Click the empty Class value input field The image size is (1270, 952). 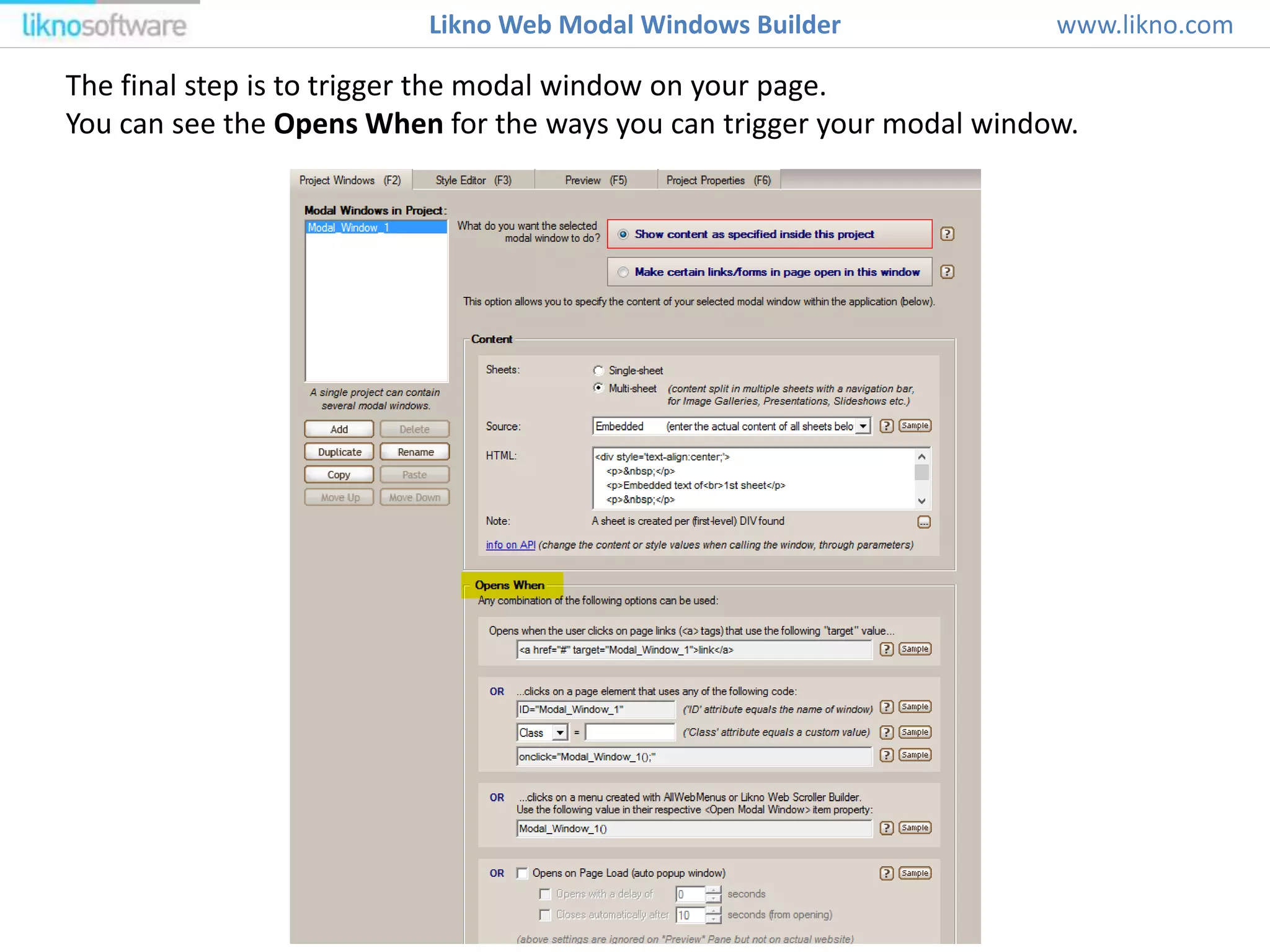pos(630,733)
